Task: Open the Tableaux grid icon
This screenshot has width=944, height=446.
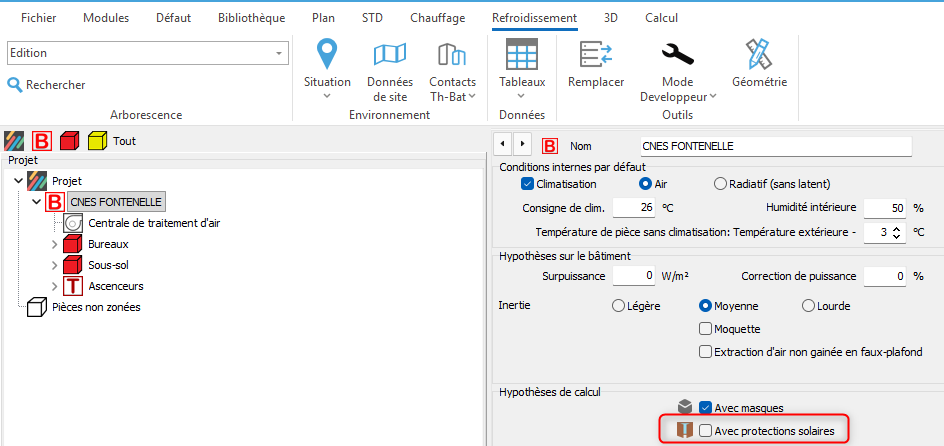Action: coord(522,56)
